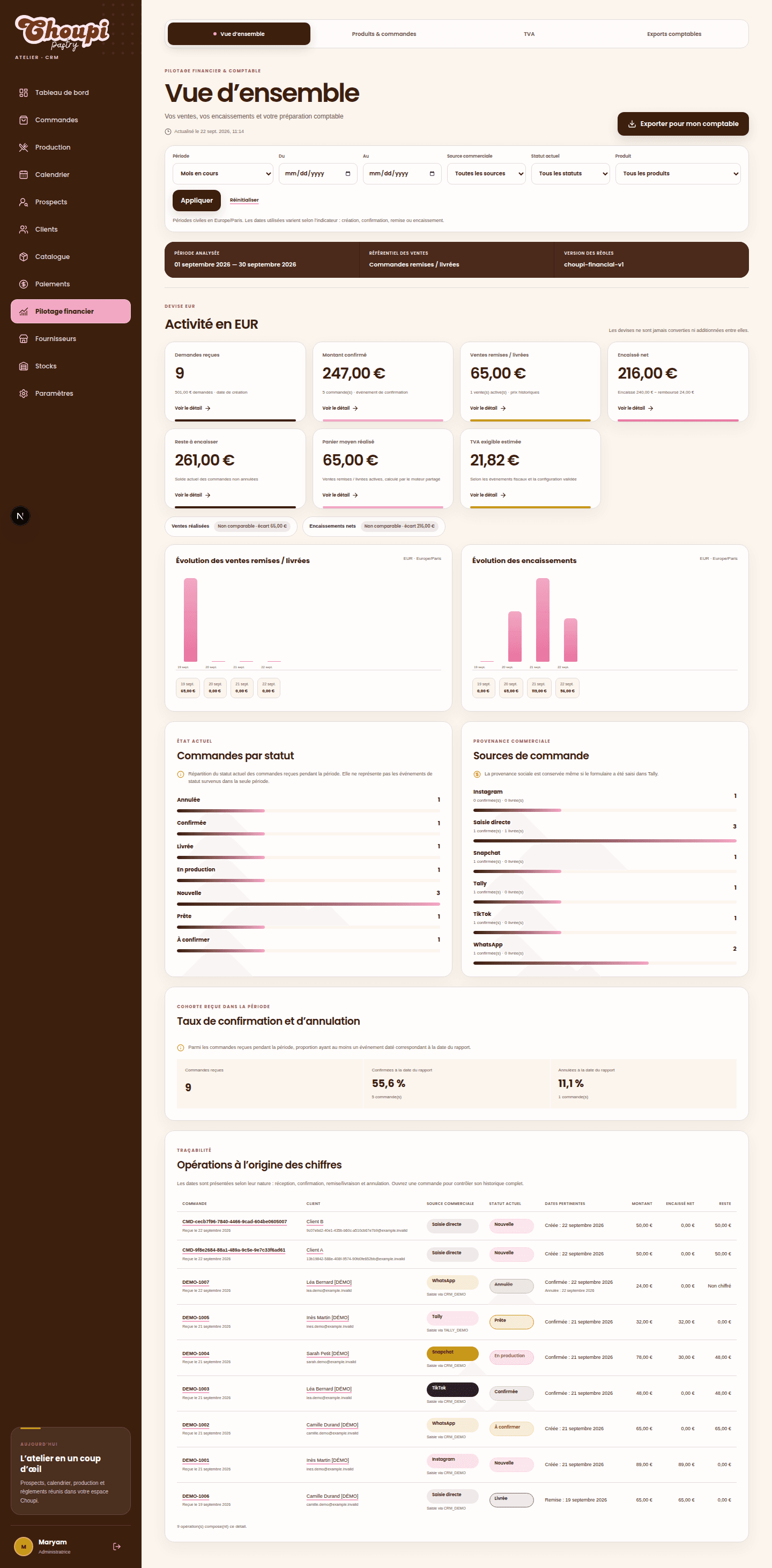Click Exporter pour mon comptable button

point(682,123)
